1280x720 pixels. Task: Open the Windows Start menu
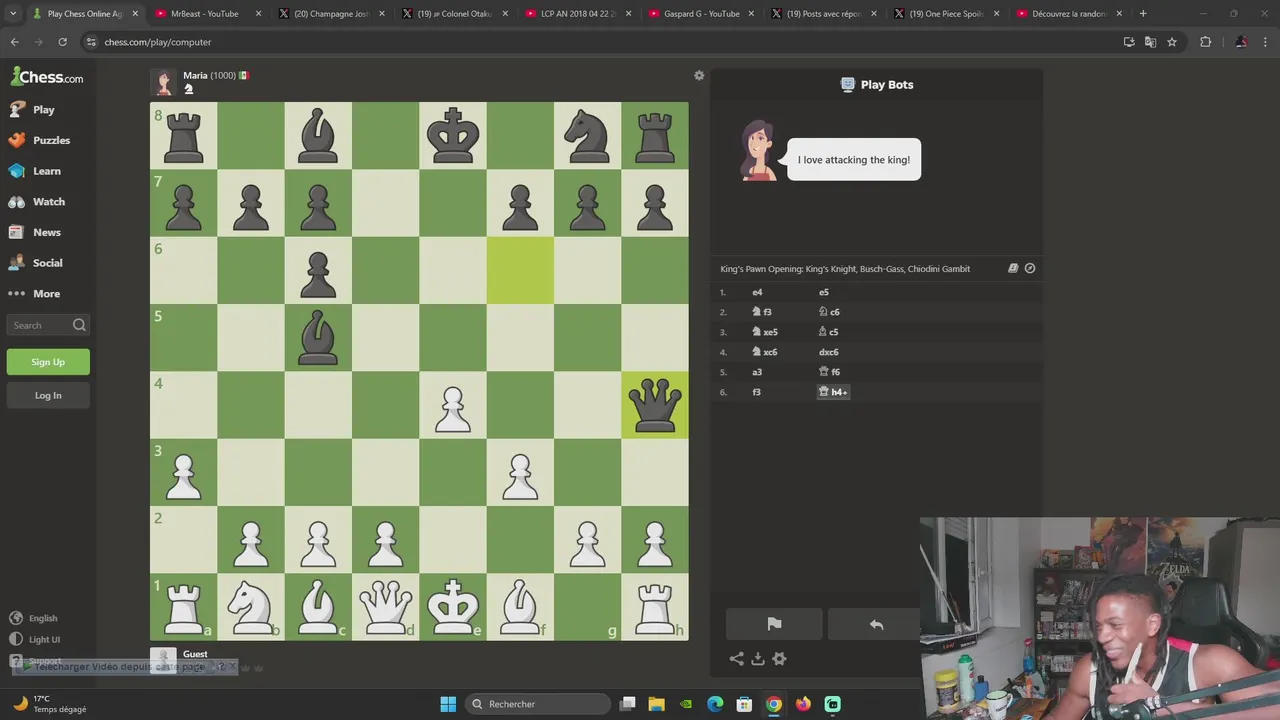coord(448,704)
